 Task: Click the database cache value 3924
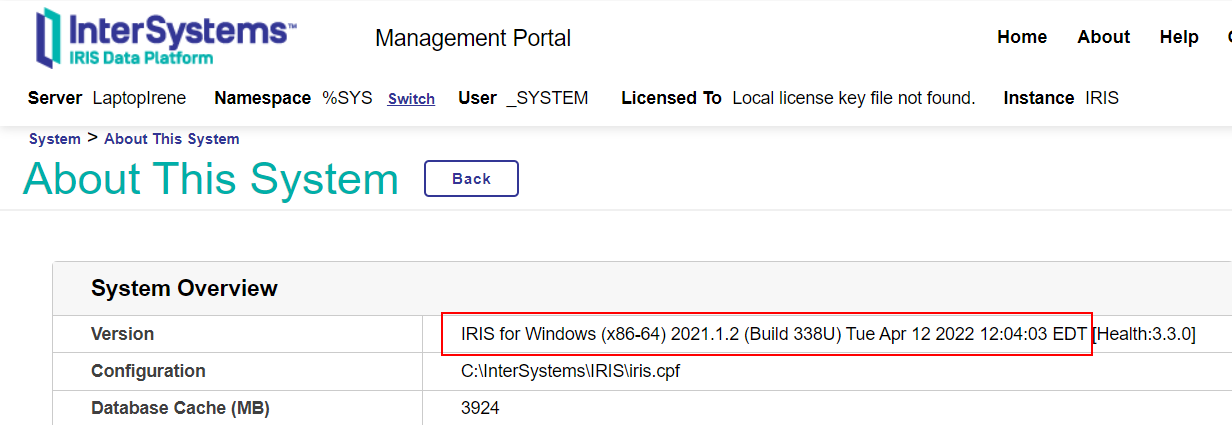pyautogui.click(x=480, y=408)
